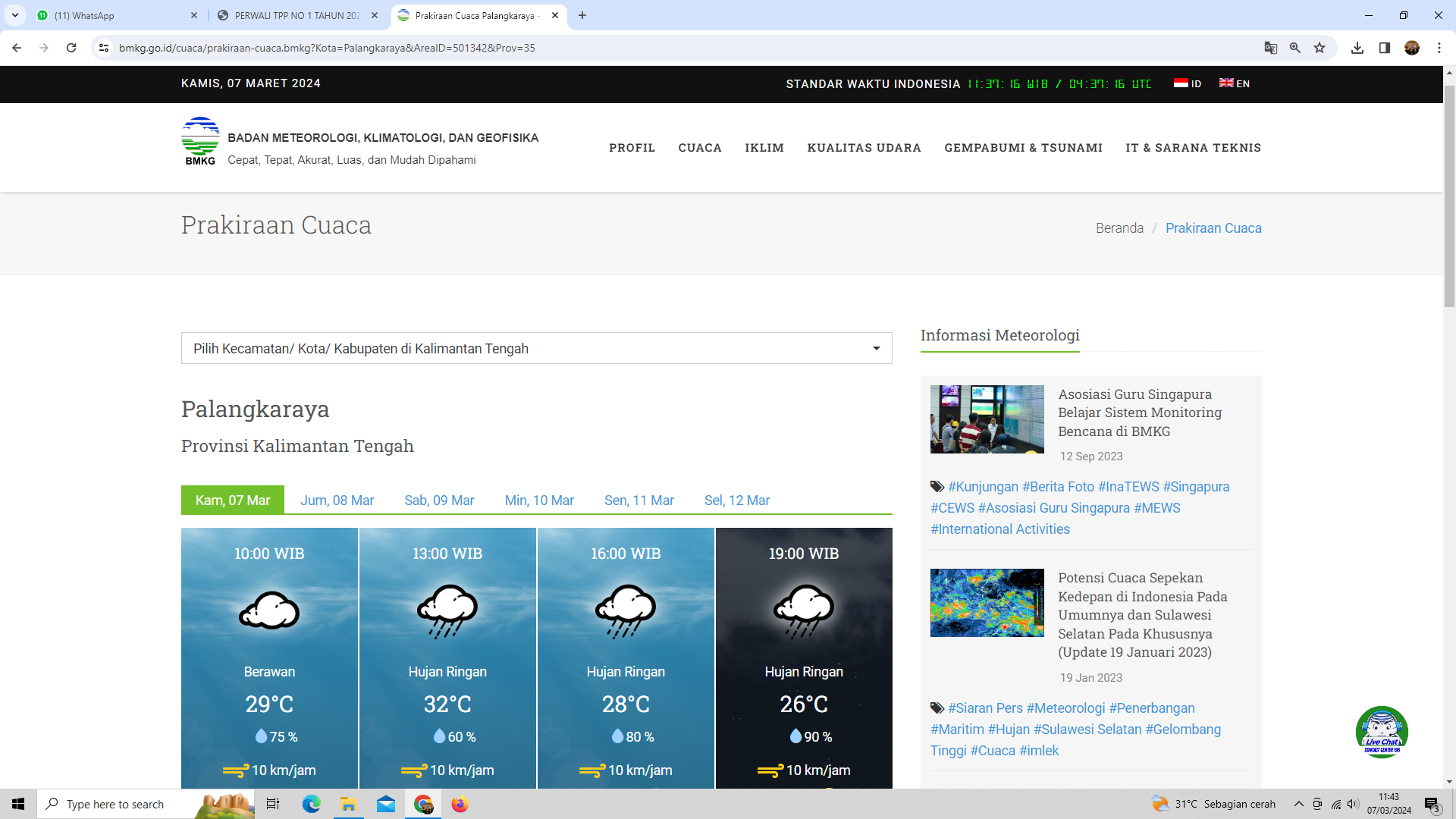Open the GEMPABUMI & TSUNAMI menu

[x=1023, y=148]
